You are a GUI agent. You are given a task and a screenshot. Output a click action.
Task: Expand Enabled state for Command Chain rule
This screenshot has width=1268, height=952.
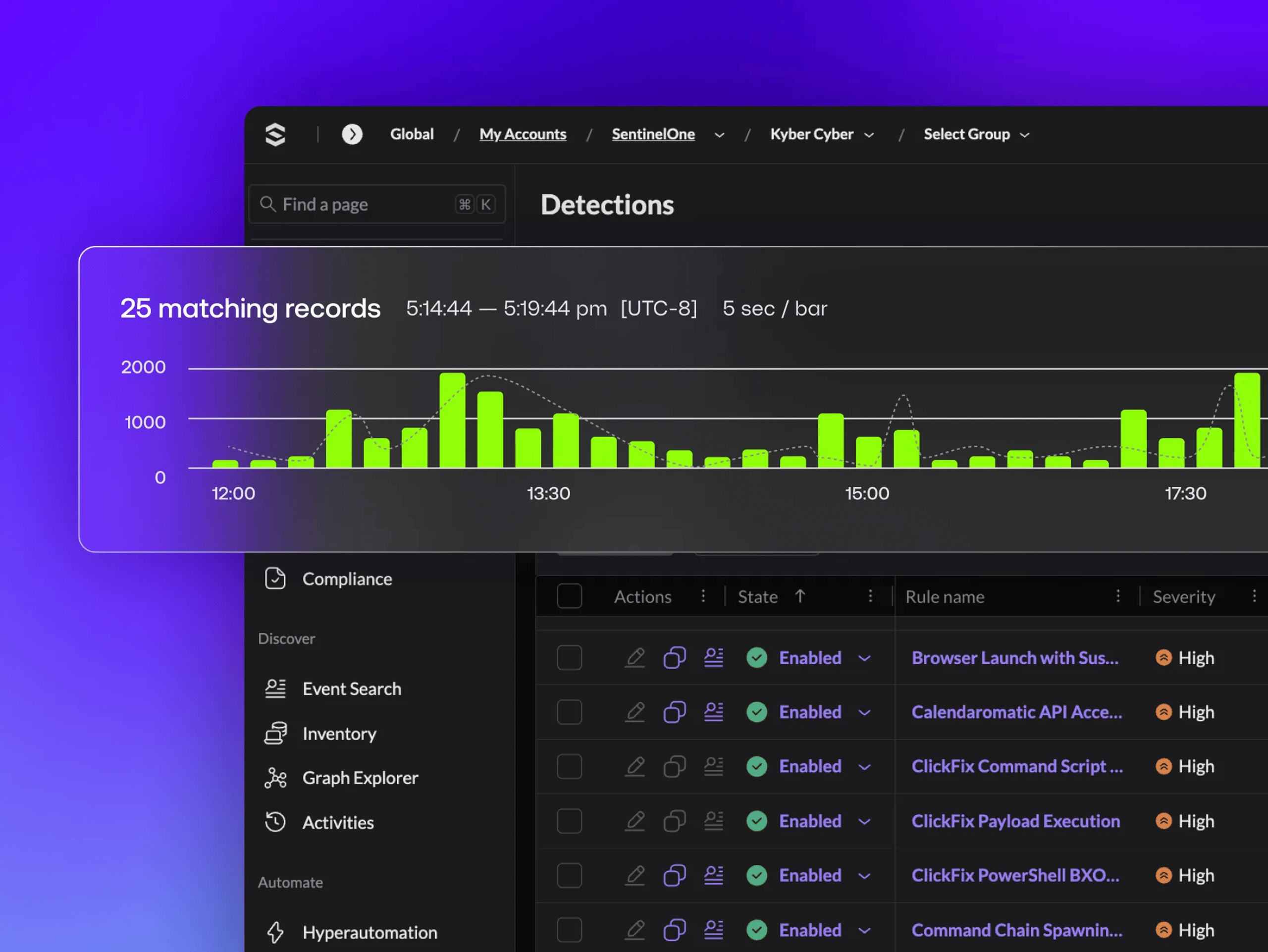(x=864, y=931)
